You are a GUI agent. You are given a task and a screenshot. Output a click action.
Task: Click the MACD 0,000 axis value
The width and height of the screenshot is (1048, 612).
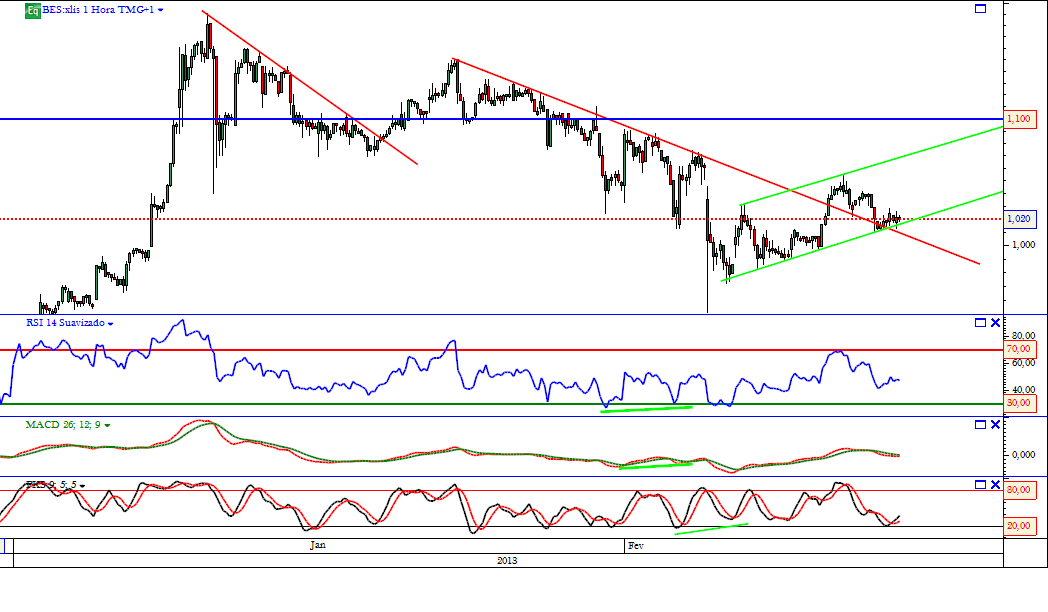(1023, 455)
